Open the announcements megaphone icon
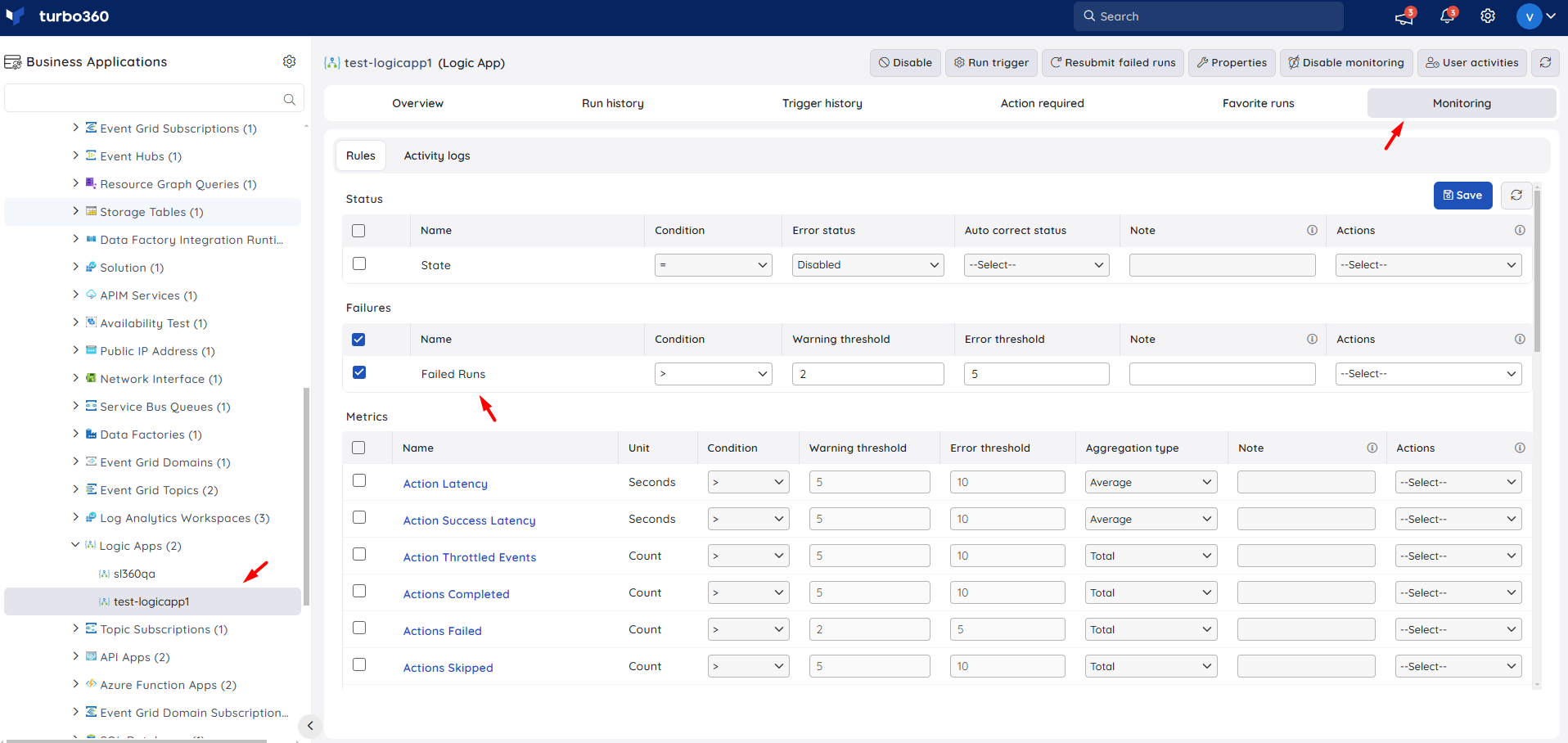This screenshot has height=743, width=1568. click(1404, 17)
